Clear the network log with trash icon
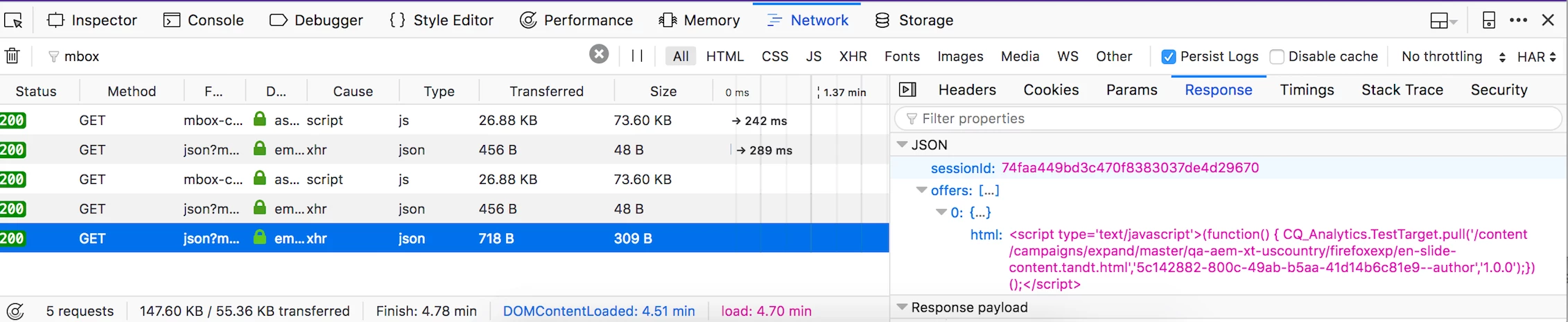 [x=12, y=56]
